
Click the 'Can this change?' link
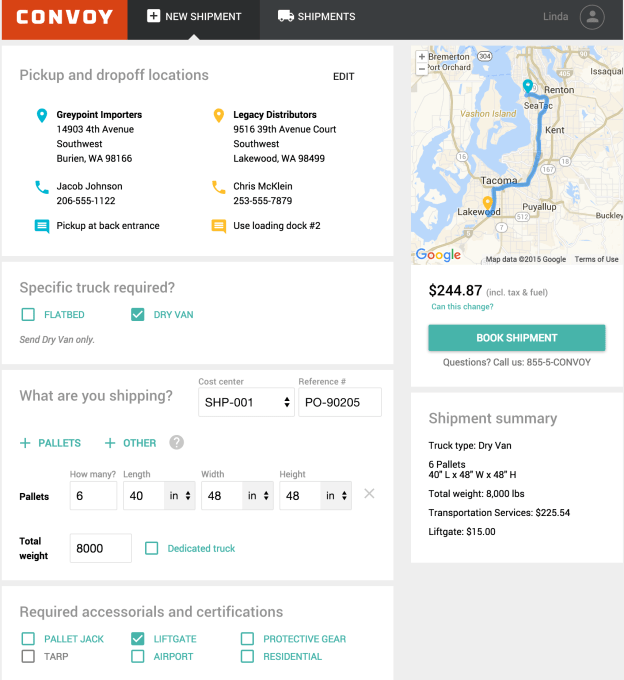461,307
